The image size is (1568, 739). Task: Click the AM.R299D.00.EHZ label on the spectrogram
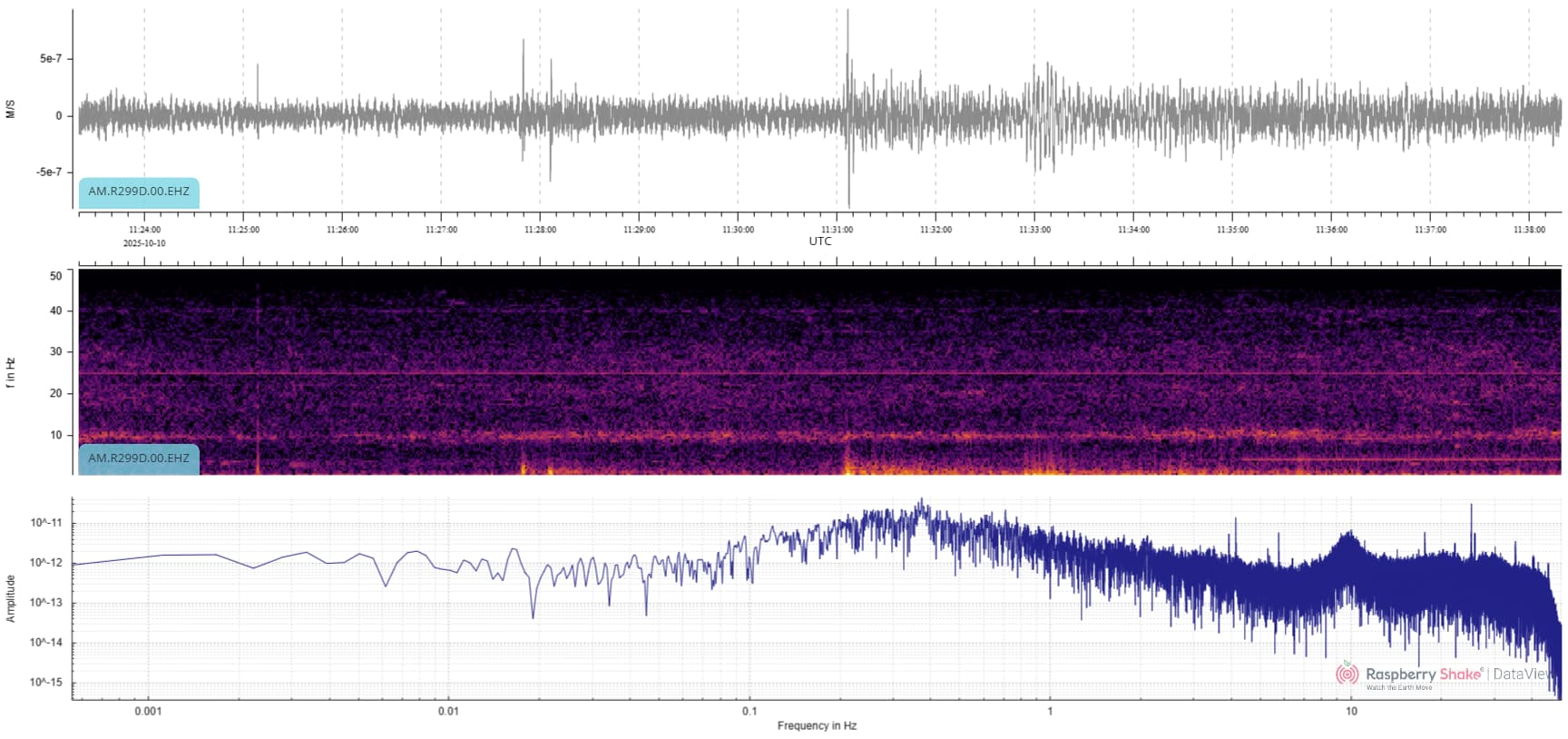pos(139,458)
